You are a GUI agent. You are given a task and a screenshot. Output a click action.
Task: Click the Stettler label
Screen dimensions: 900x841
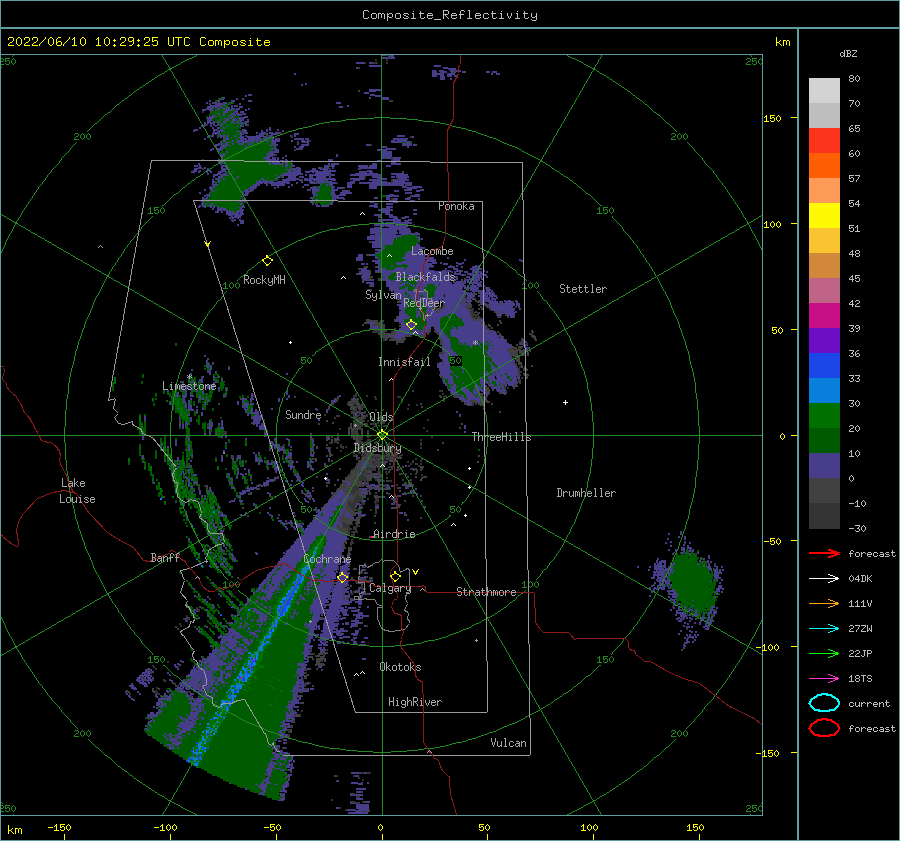(x=583, y=289)
